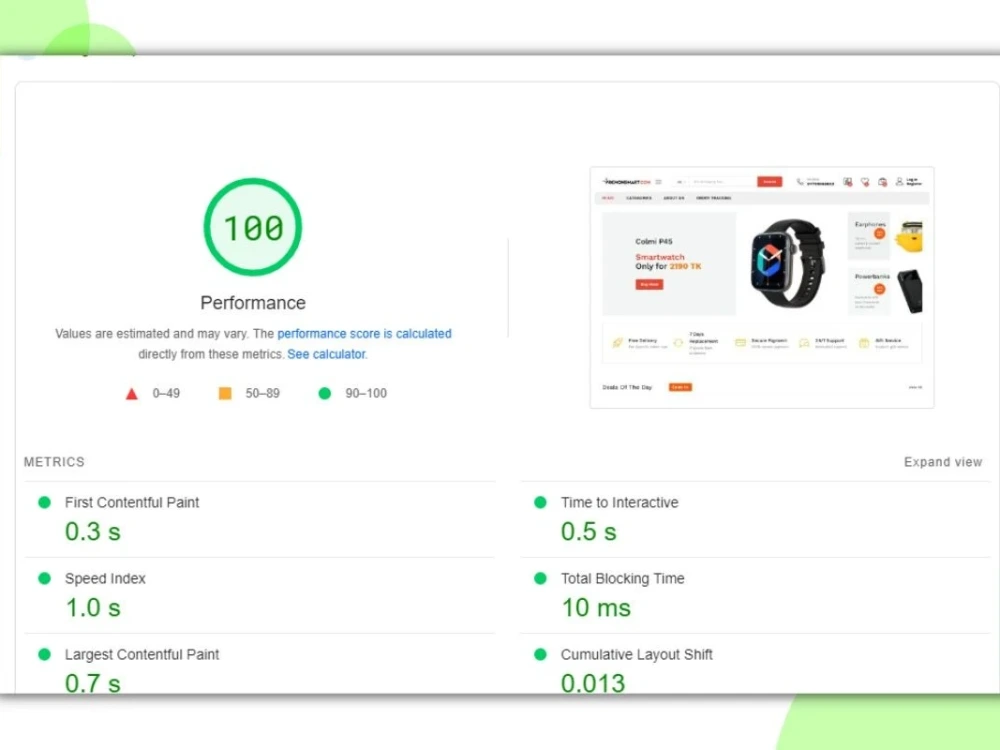Click the green circle 90–100 legend icon
The width and height of the screenshot is (1000, 750).
pyautogui.click(x=325, y=393)
